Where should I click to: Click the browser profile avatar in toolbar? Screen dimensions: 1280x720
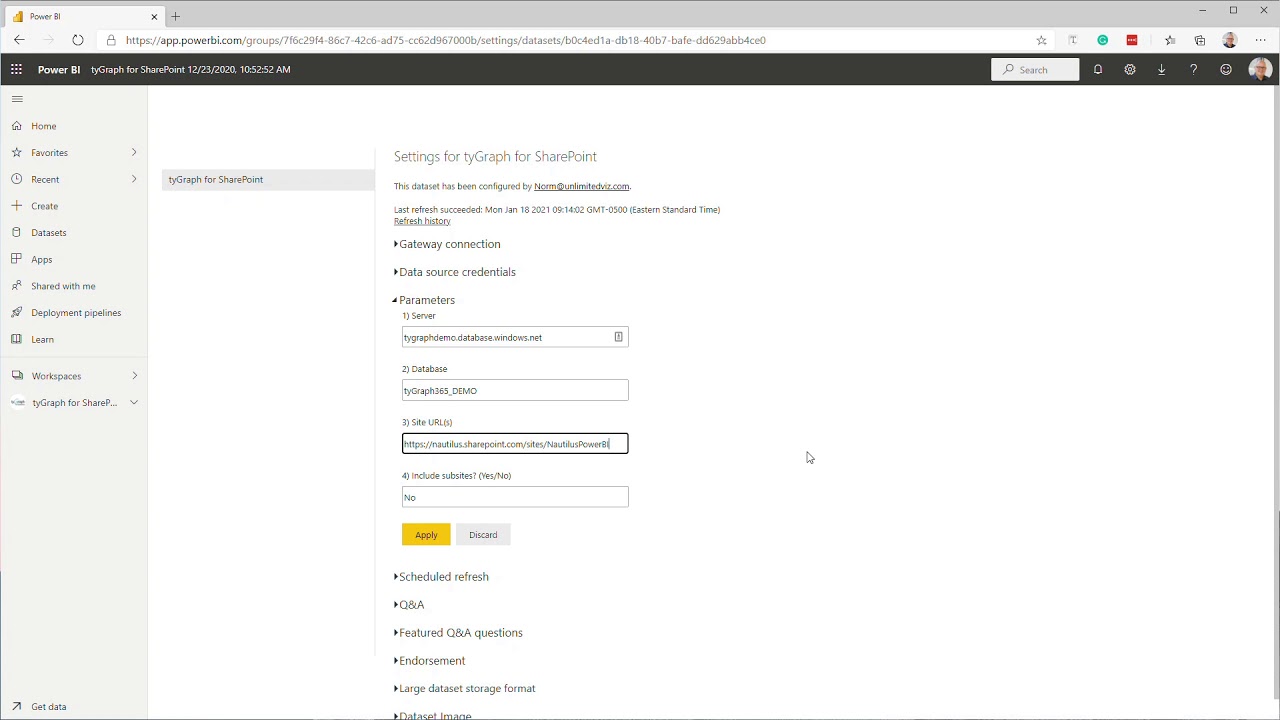1230,40
